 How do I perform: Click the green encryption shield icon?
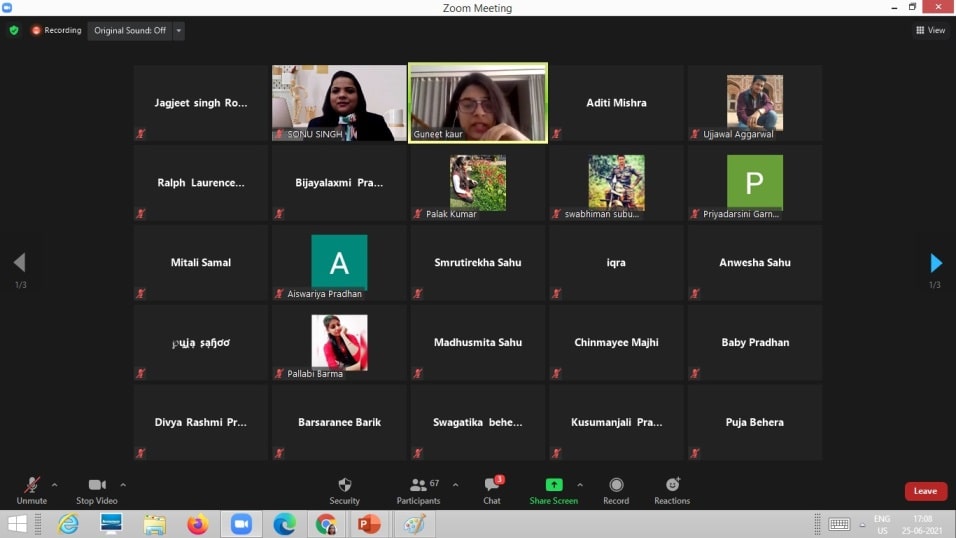14,30
